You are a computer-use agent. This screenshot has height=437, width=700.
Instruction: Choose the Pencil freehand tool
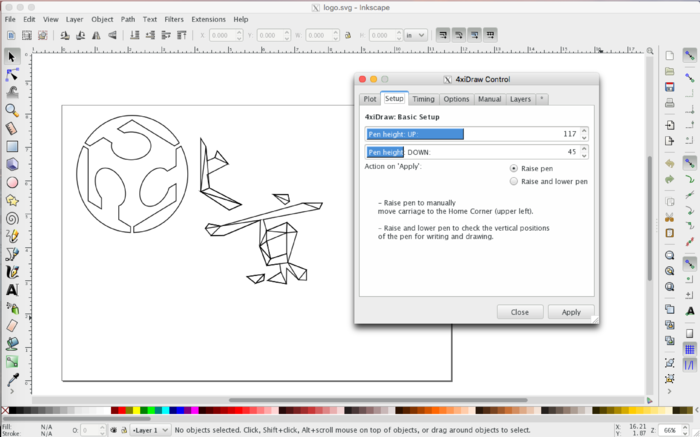click(12, 236)
